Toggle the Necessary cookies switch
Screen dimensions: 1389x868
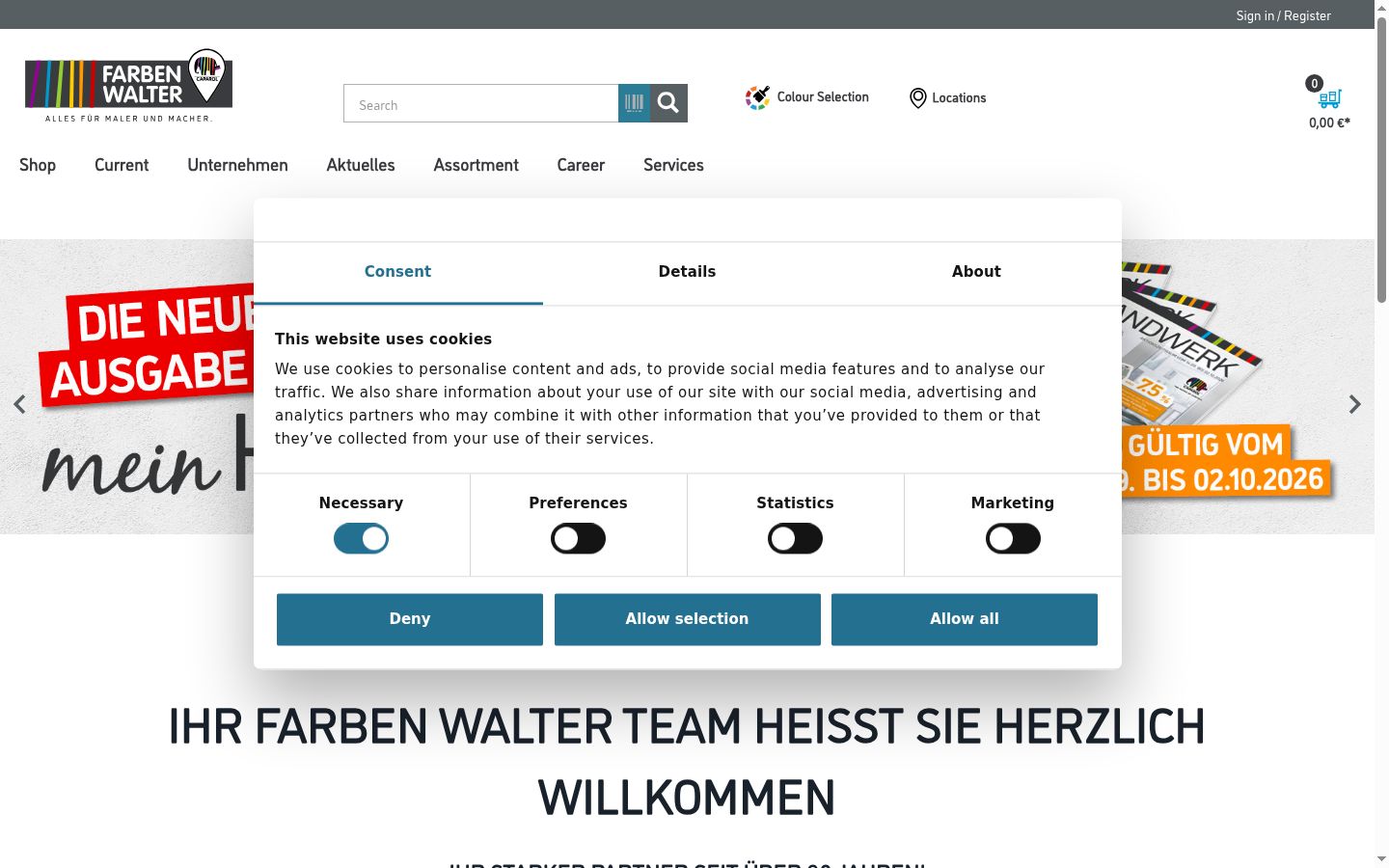(x=361, y=538)
